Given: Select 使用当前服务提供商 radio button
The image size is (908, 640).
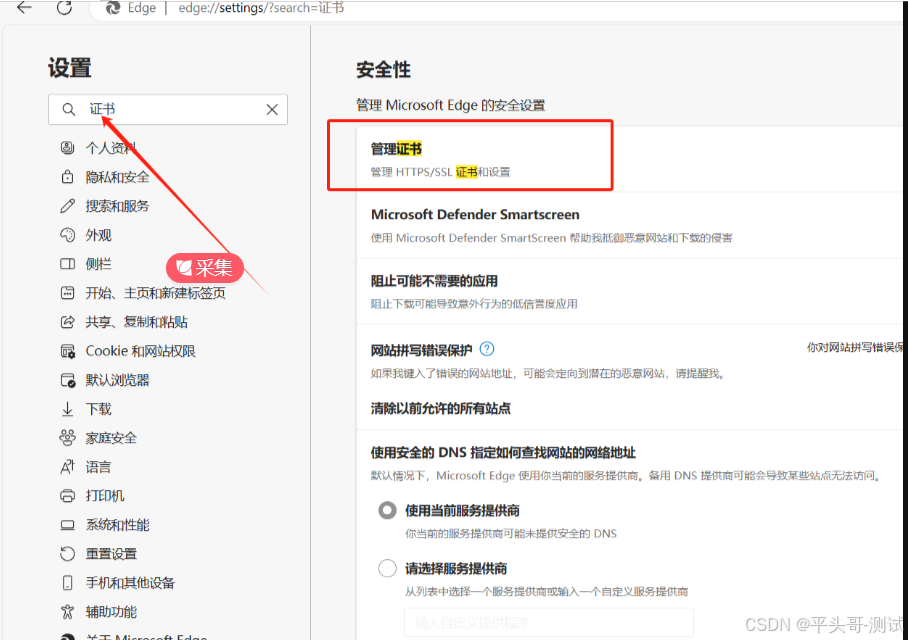Looking at the screenshot, I should click(387, 510).
